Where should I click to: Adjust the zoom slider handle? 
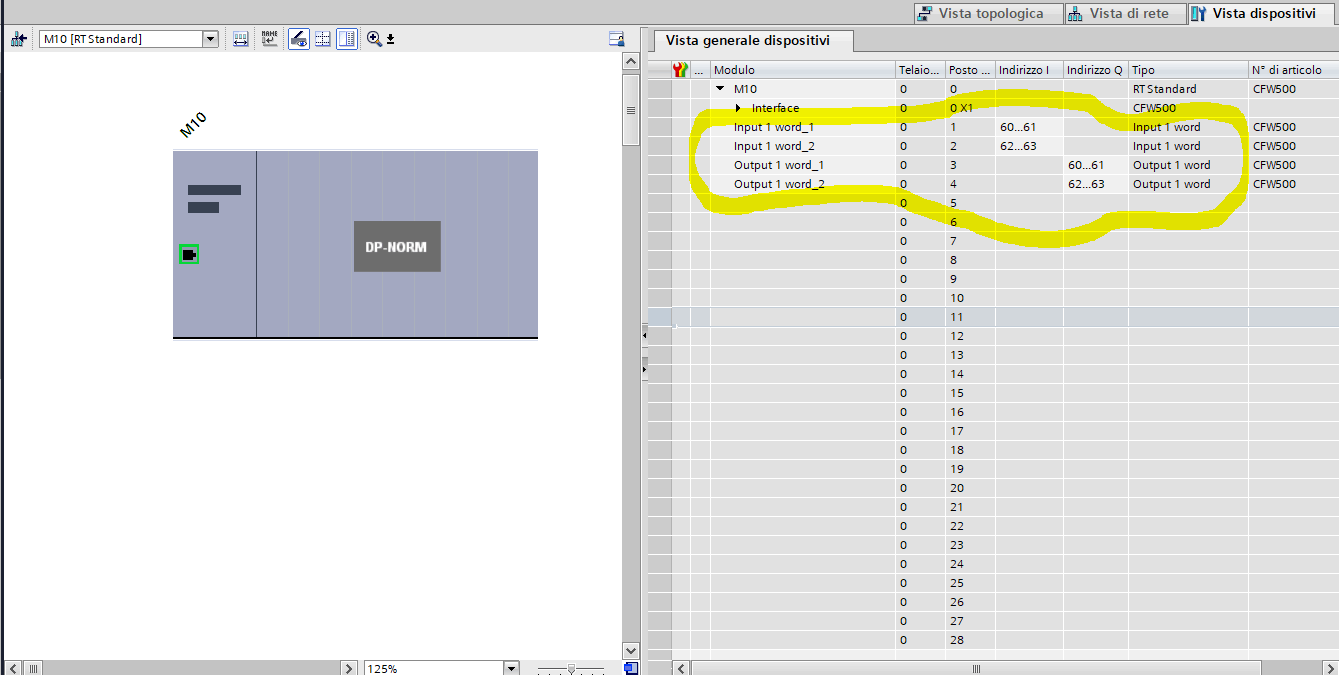(x=571, y=668)
